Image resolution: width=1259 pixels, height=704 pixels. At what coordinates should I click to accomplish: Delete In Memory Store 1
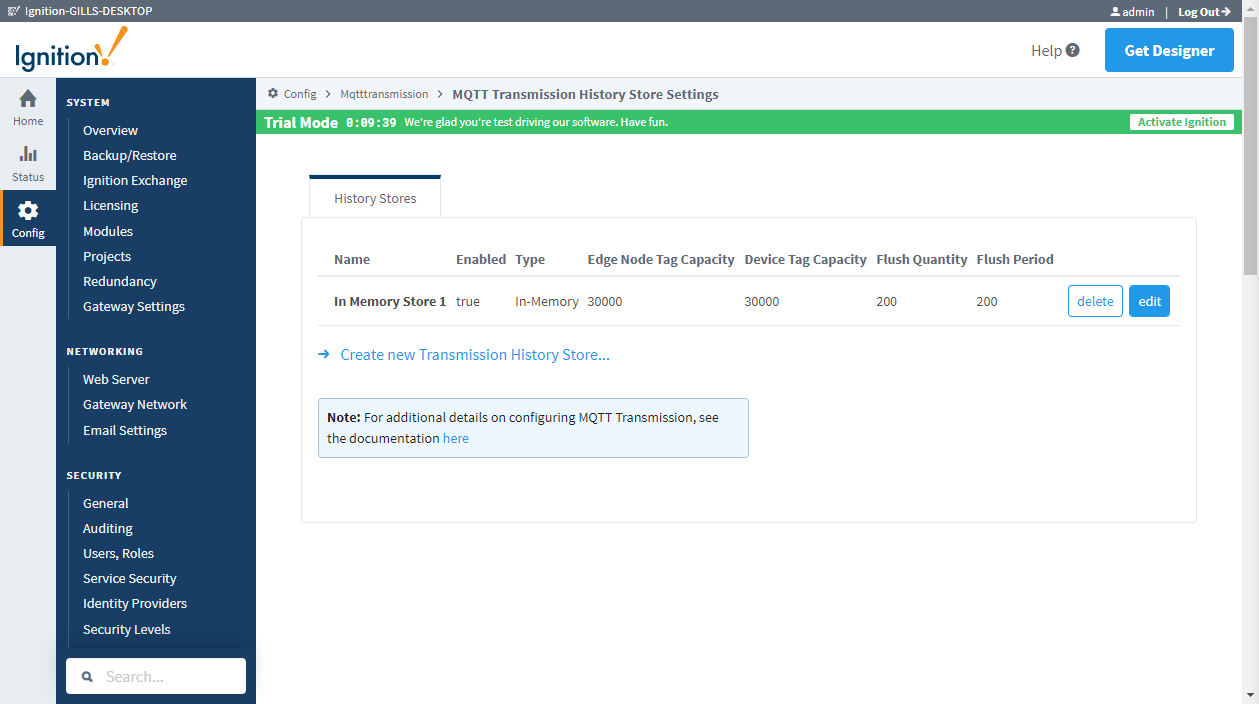coord(1095,301)
